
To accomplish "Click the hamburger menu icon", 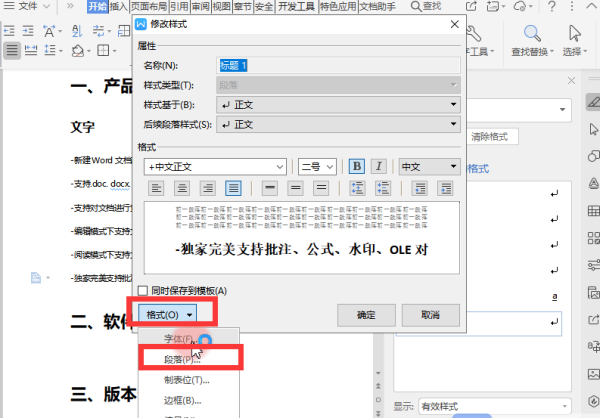I will [x=9, y=6].
